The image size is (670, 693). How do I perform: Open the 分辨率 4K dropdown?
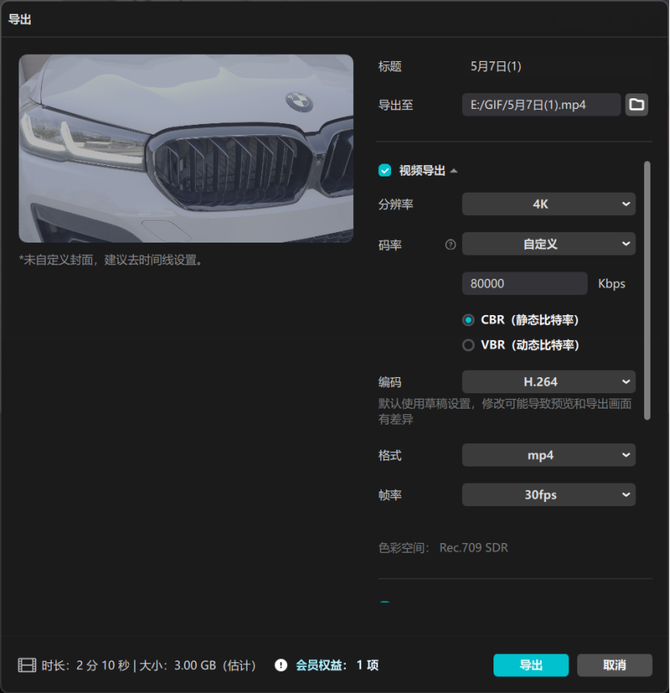[548, 204]
